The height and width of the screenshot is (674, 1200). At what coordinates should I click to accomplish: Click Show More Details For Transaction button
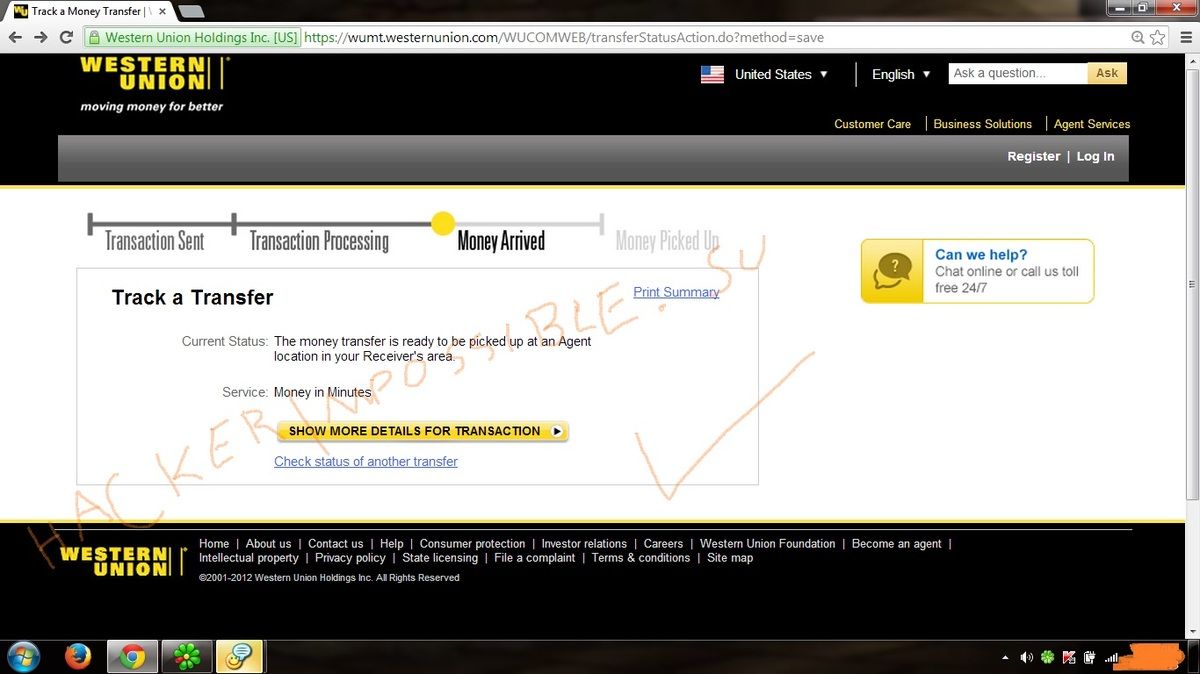point(422,431)
